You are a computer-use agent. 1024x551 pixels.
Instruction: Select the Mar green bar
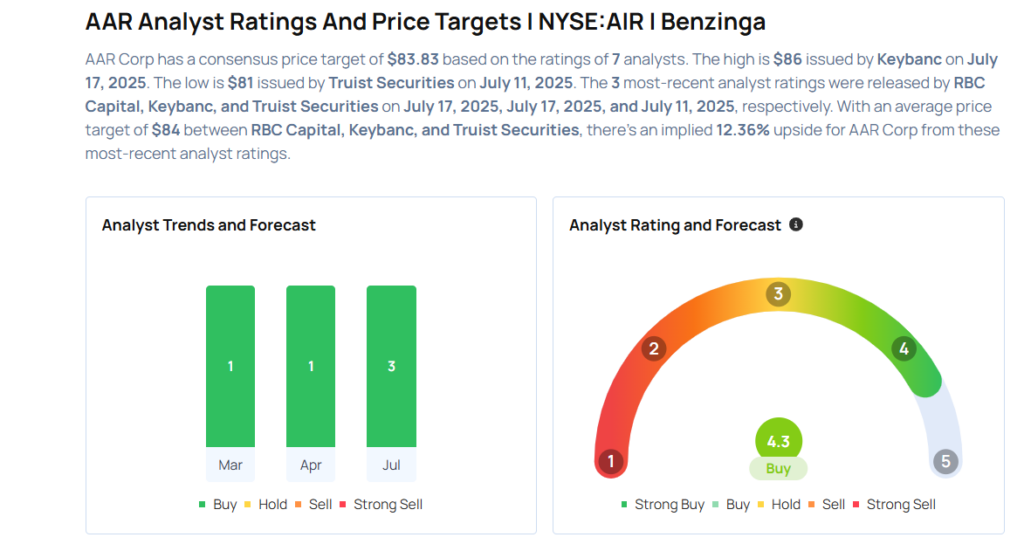coord(230,366)
